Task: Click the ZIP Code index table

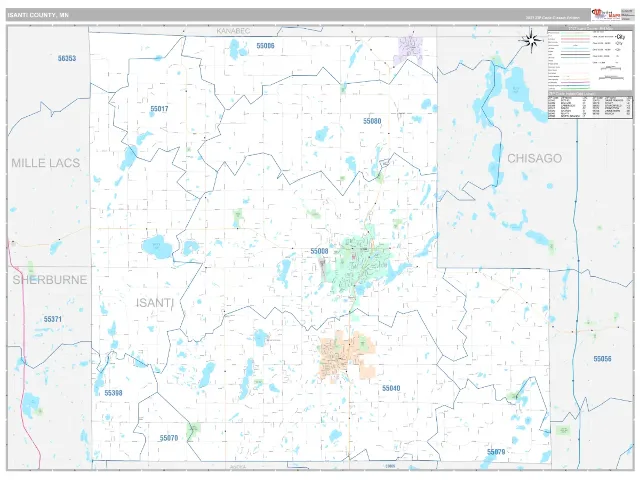Action: tap(590, 106)
